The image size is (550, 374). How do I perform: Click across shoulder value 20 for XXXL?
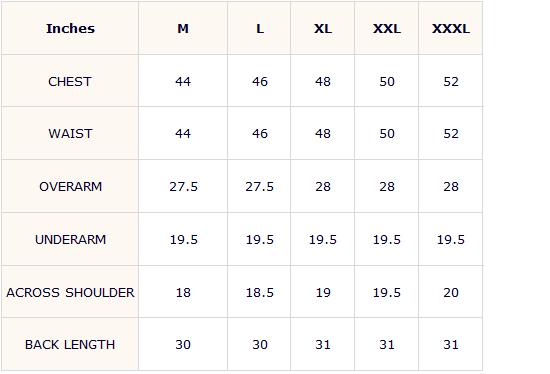[x=451, y=293]
